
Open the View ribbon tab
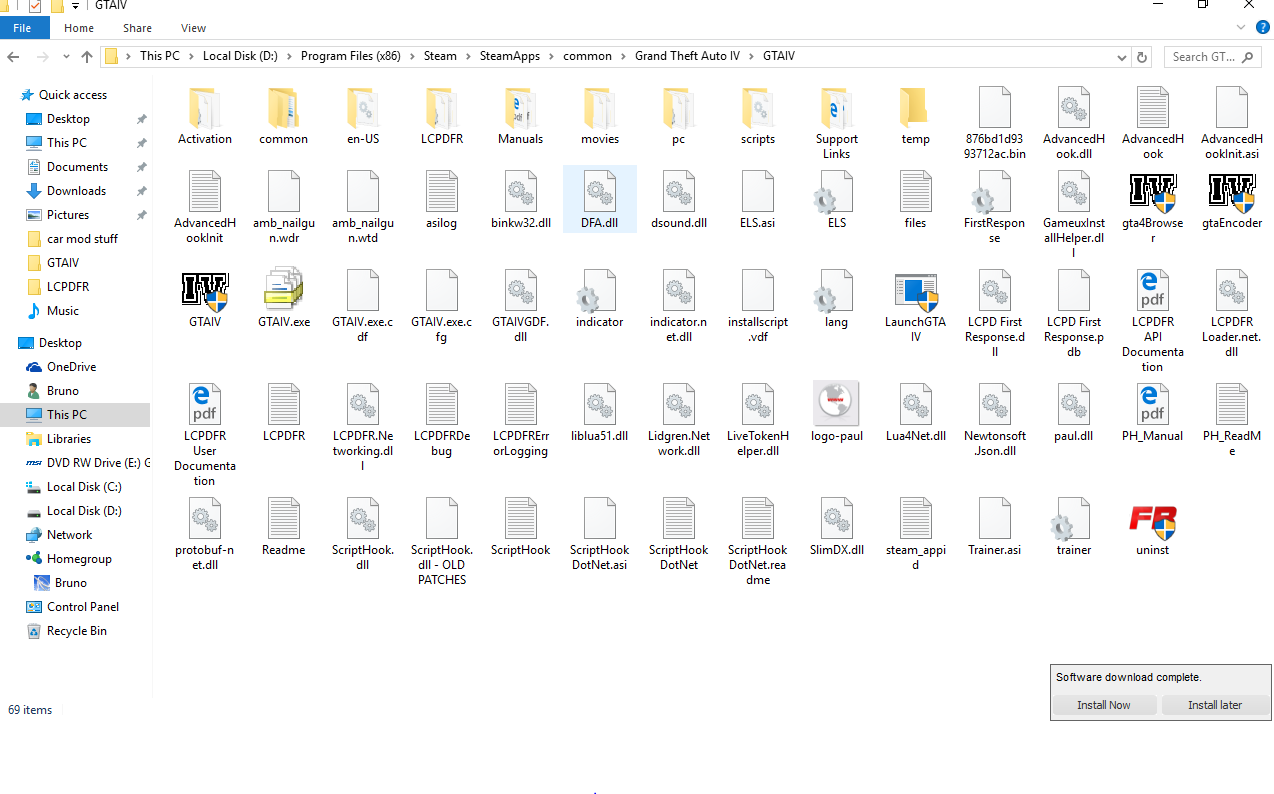(194, 28)
